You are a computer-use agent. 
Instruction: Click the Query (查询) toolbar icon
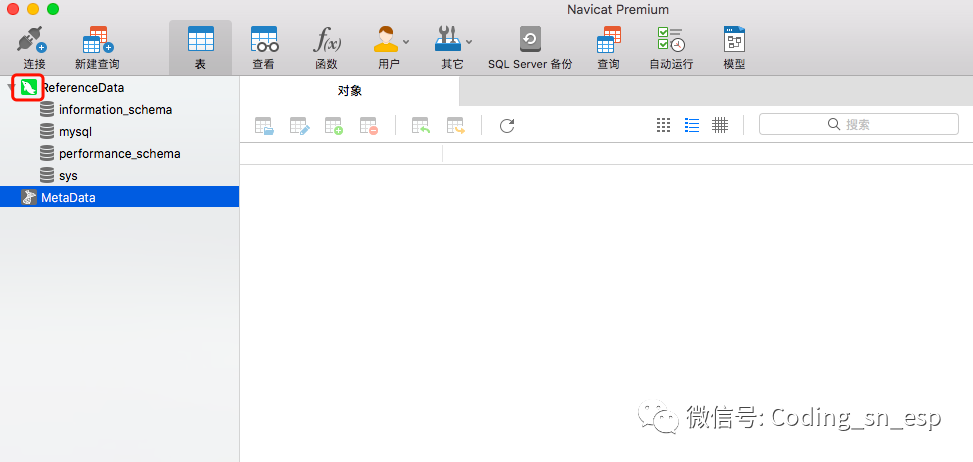[x=608, y=40]
